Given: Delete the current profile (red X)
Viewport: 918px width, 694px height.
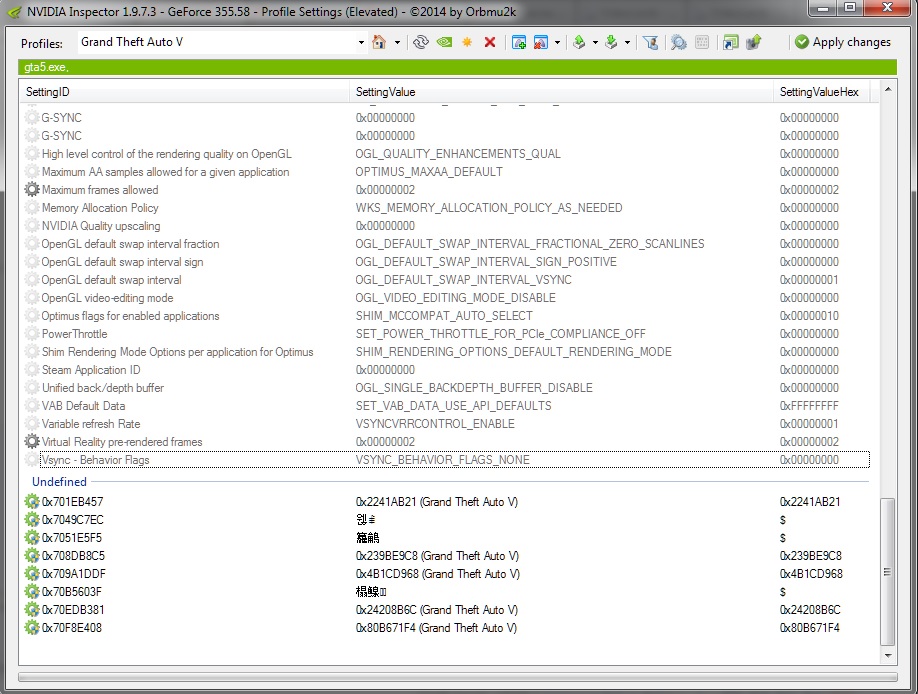Looking at the screenshot, I should 490,42.
